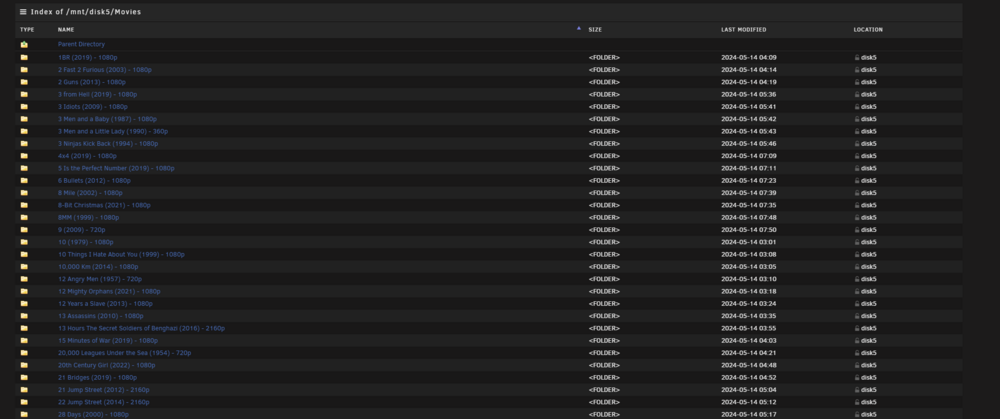Click the timestamp 2024-05-14 07:11
The width and height of the screenshot is (1000, 419).
749,168
